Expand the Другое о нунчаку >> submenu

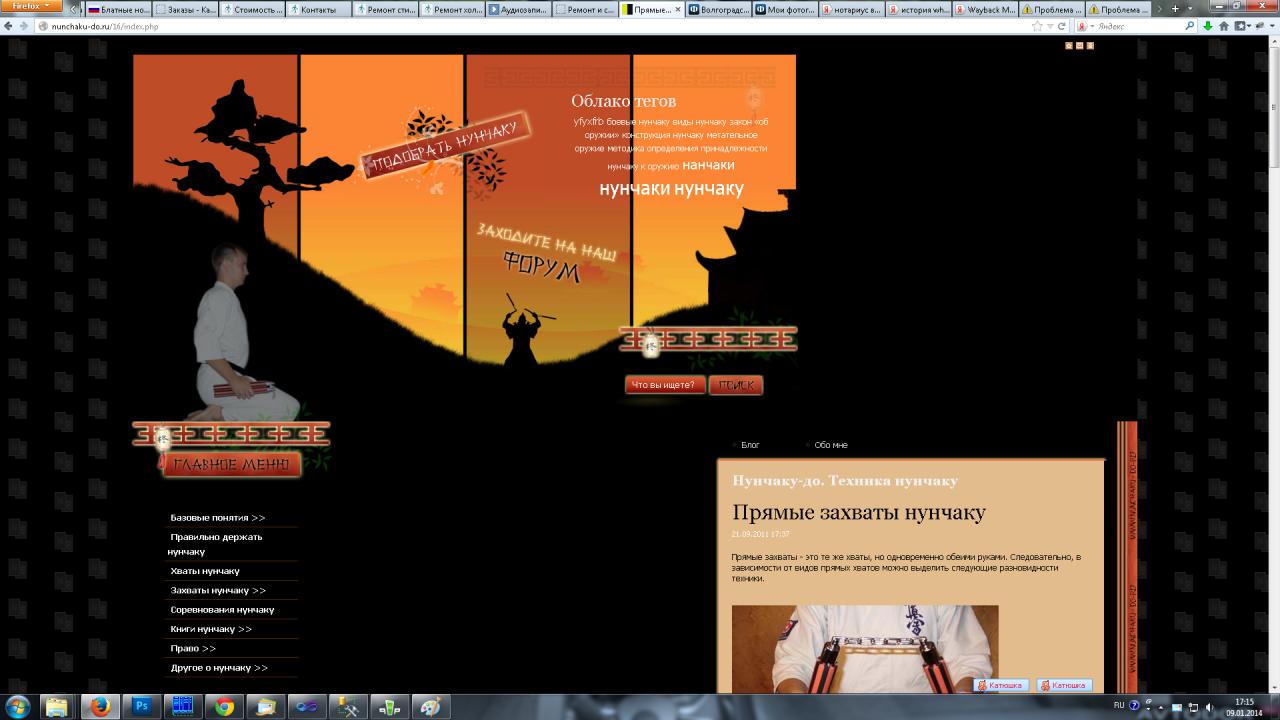[x=219, y=667]
